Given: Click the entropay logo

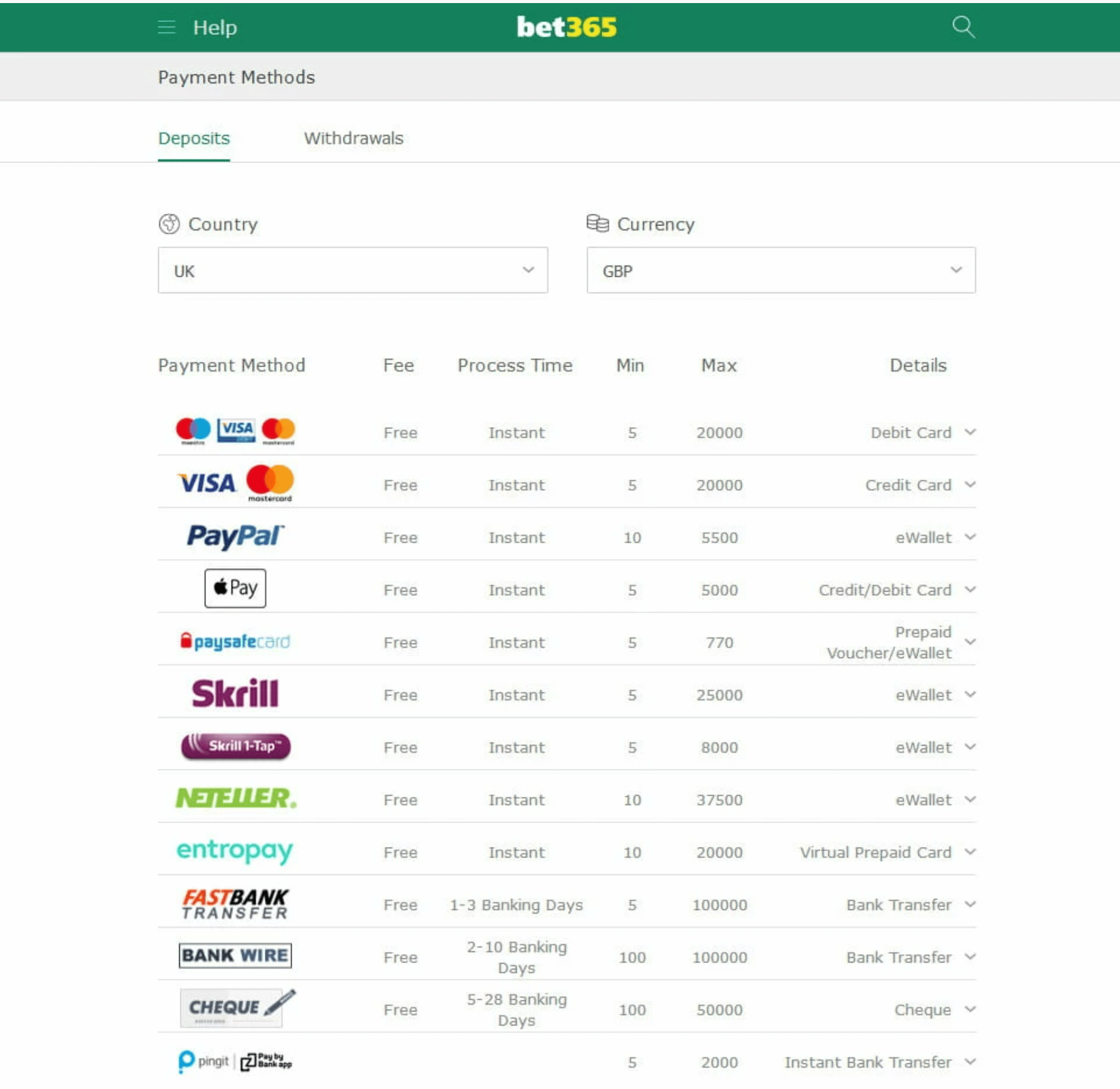Looking at the screenshot, I should 235,851.
